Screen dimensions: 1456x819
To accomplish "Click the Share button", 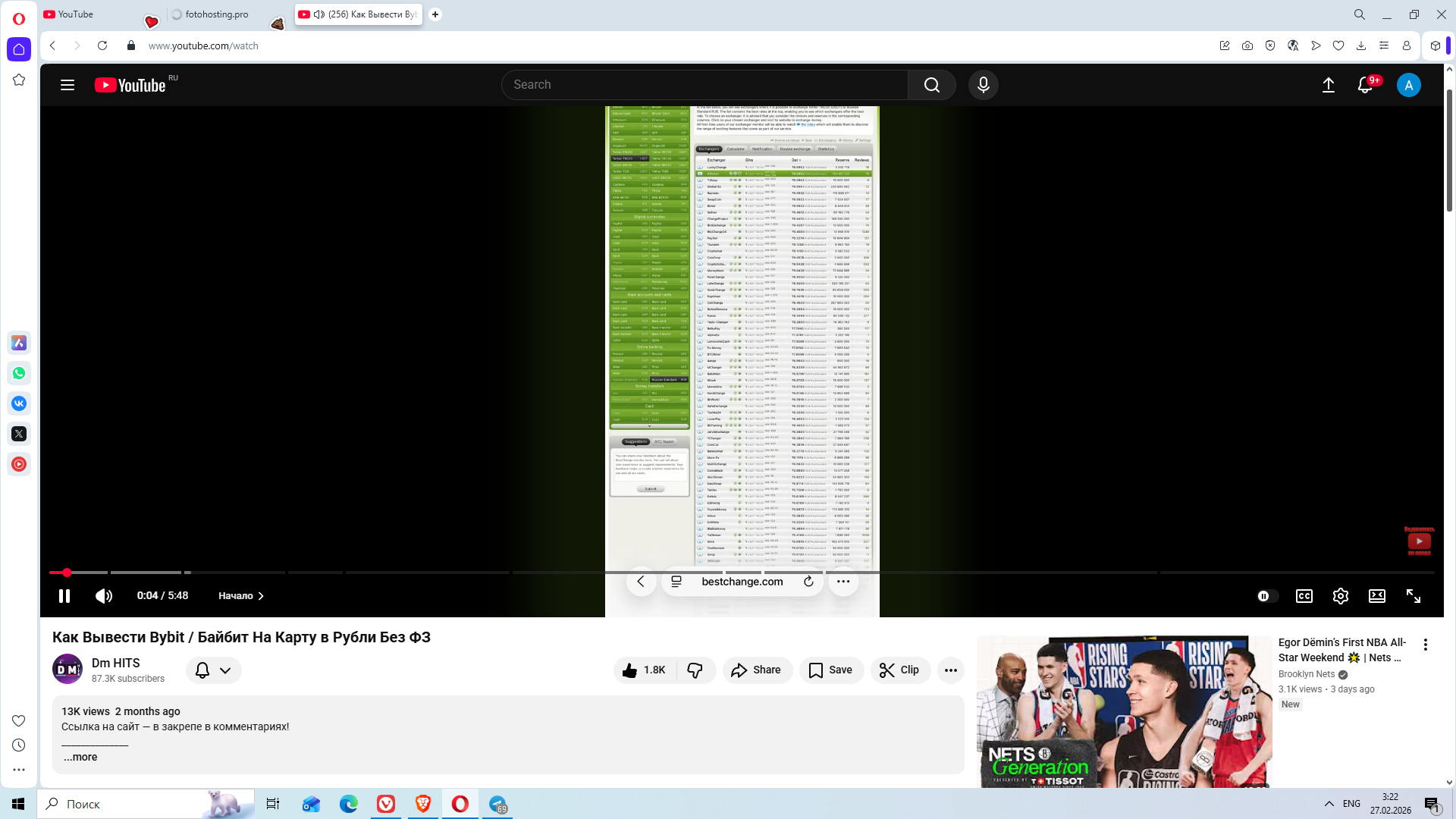I will [756, 670].
